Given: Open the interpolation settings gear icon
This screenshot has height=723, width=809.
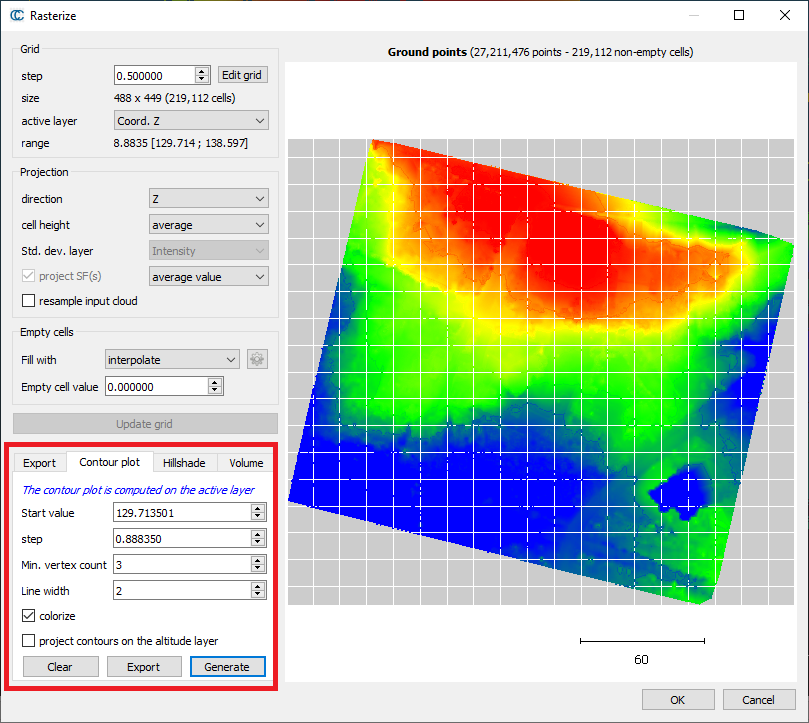Looking at the screenshot, I should point(257,359).
